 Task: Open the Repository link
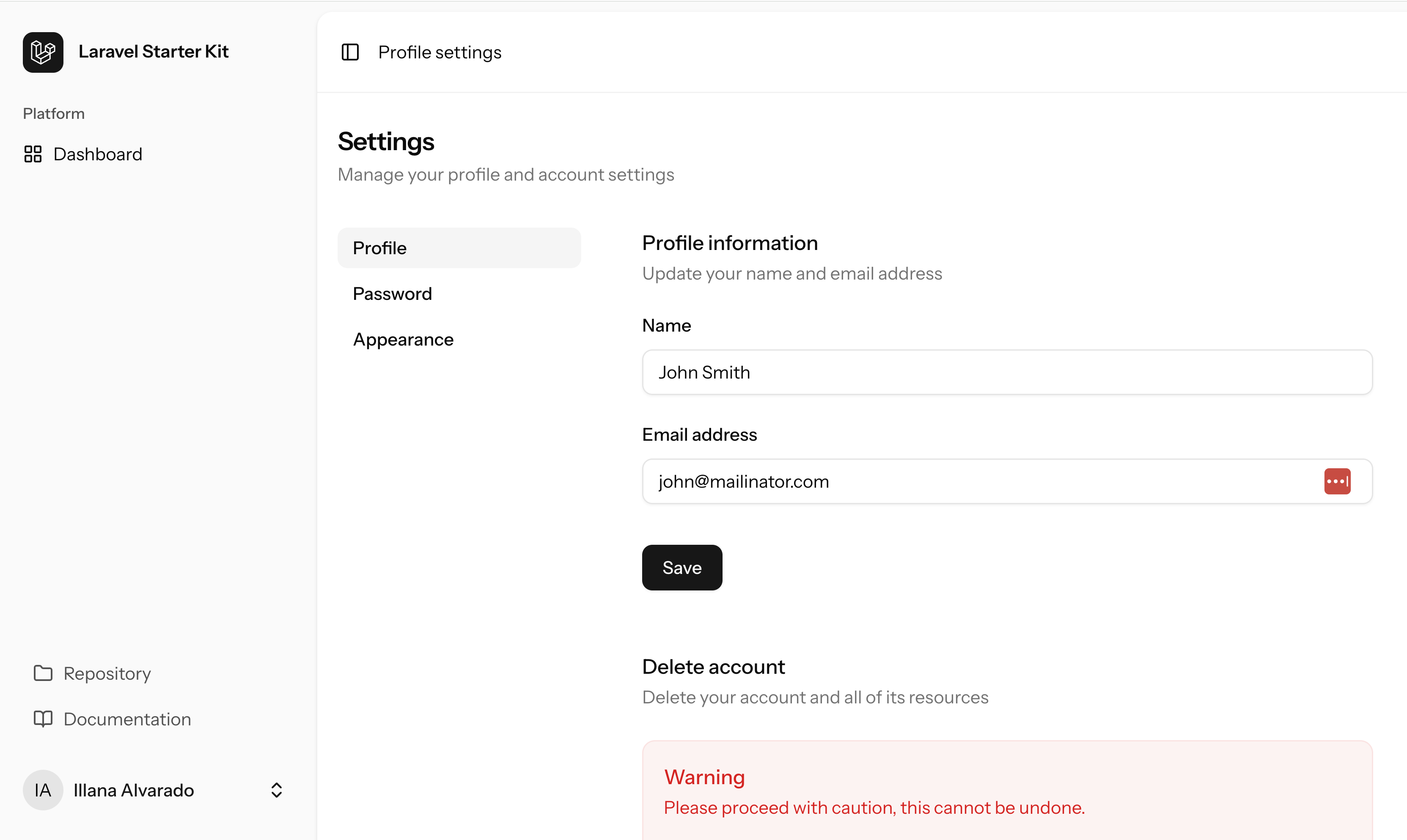point(107,673)
